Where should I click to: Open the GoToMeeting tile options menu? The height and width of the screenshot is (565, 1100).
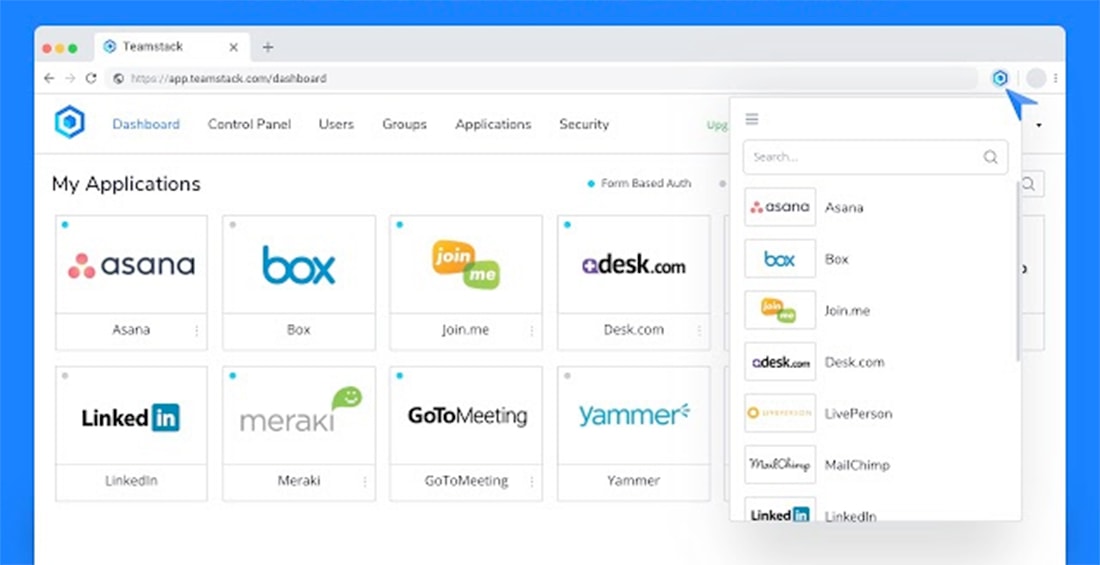pos(531,481)
